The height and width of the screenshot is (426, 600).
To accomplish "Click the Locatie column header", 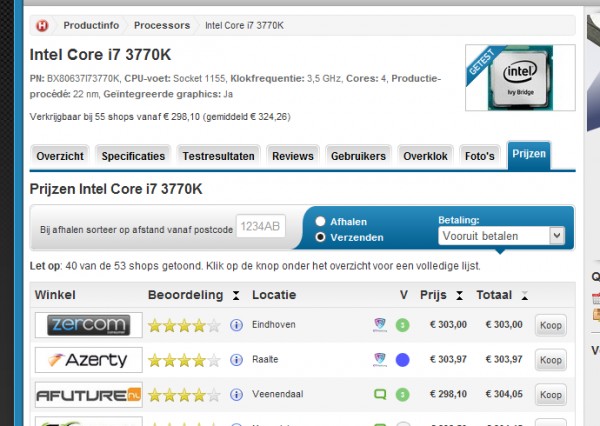I will pyautogui.click(x=274, y=295).
